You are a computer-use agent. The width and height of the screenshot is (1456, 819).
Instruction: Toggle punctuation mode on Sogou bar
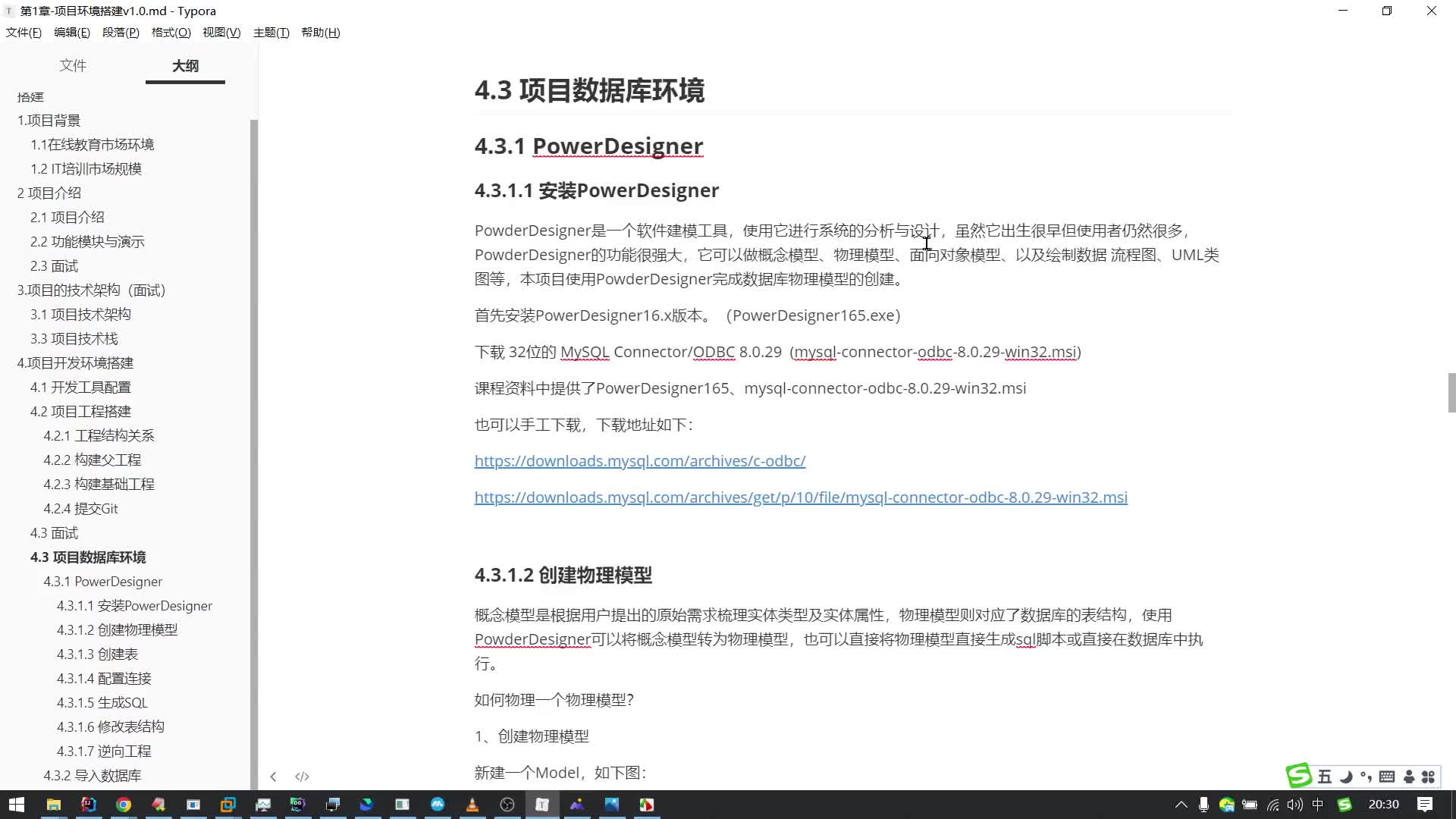click(1366, 777)
